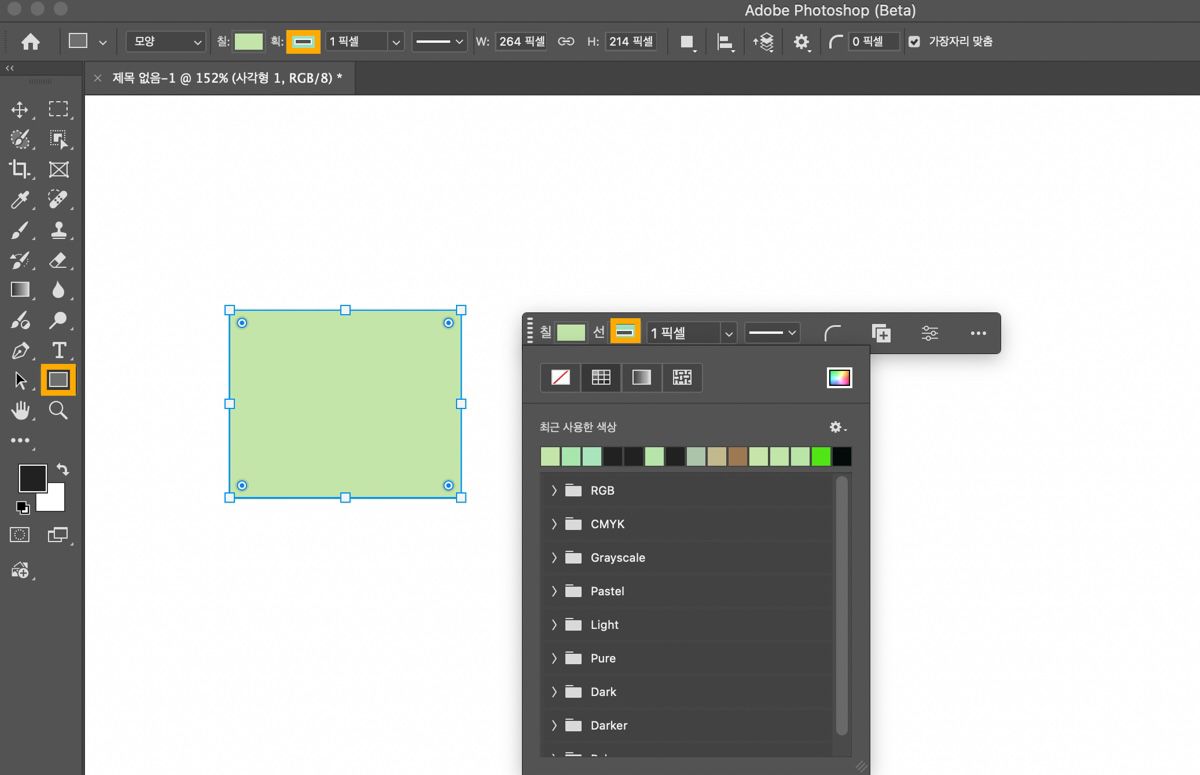The image size is (1200, 775).
Task: Select the Clone Stamp tool
Action: tap(59, 230)
